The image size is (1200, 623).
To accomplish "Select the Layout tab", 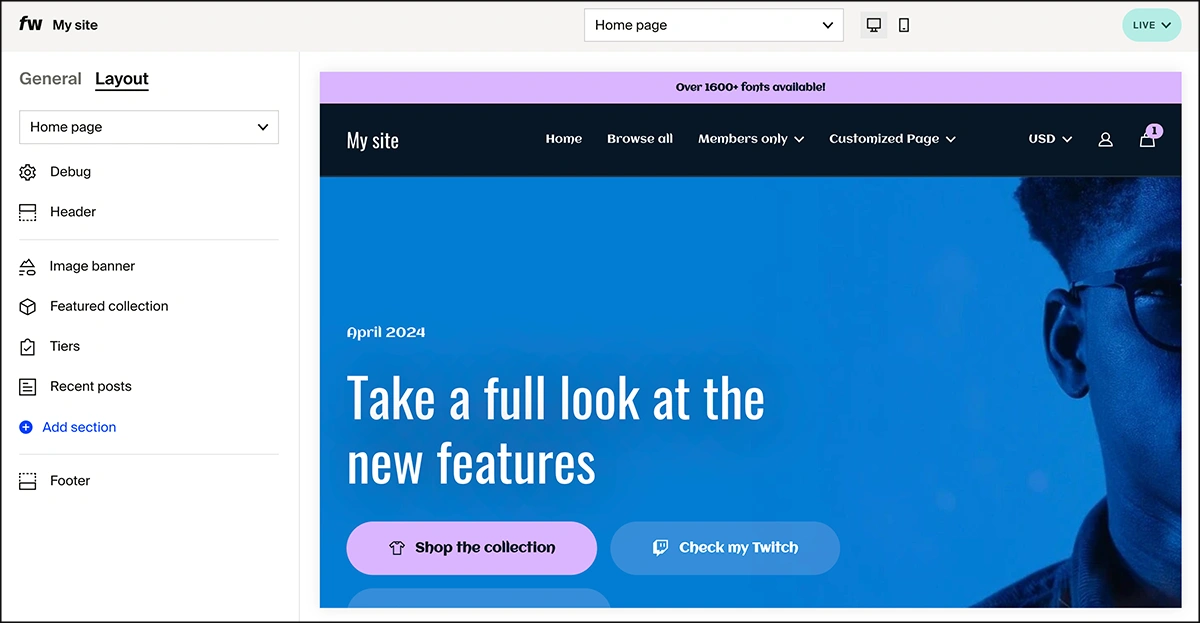I will 122,79.
